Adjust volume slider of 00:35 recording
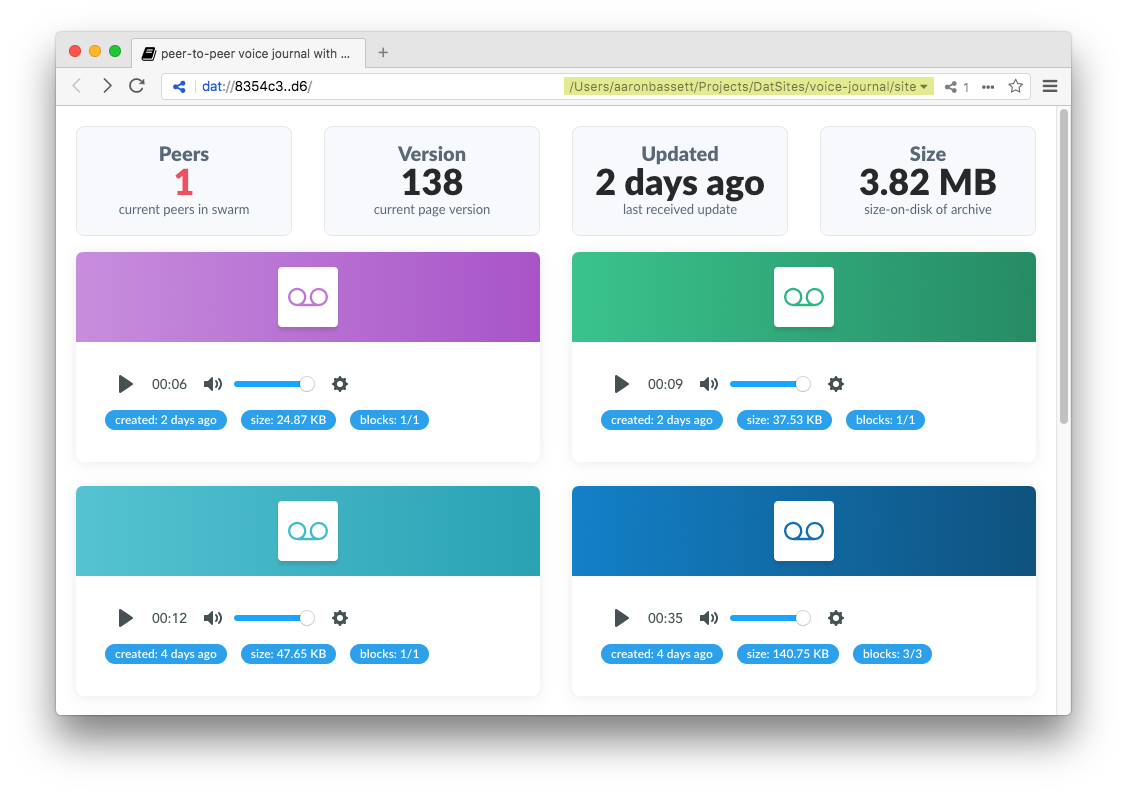 pyautogui.click(x=770, y=617)
